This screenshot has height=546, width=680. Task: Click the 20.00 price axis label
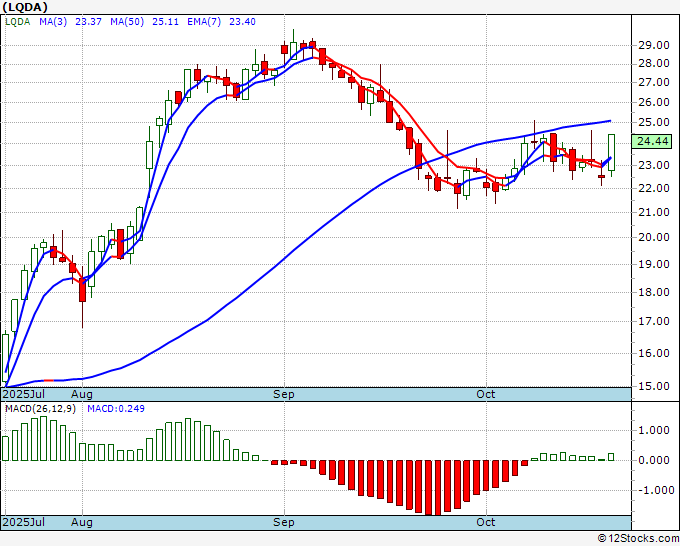point(654,237)
